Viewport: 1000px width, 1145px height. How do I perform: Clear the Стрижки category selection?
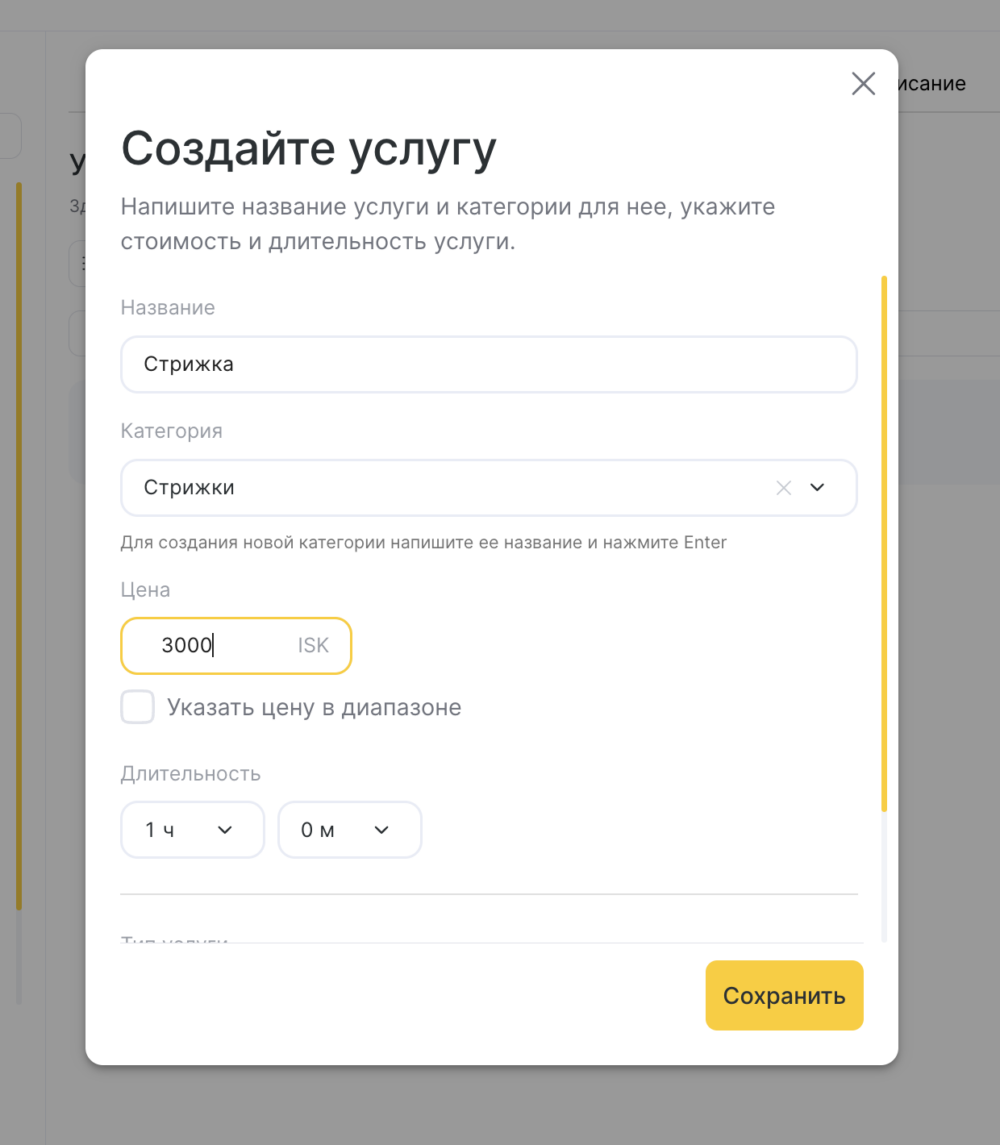[x=783, y=488]
